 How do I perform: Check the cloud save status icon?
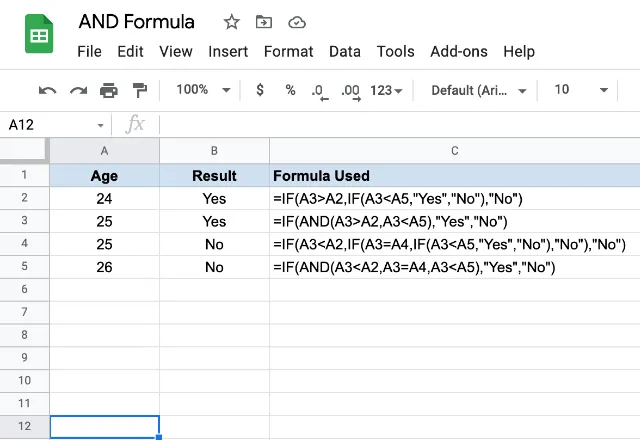click(297, 22)
